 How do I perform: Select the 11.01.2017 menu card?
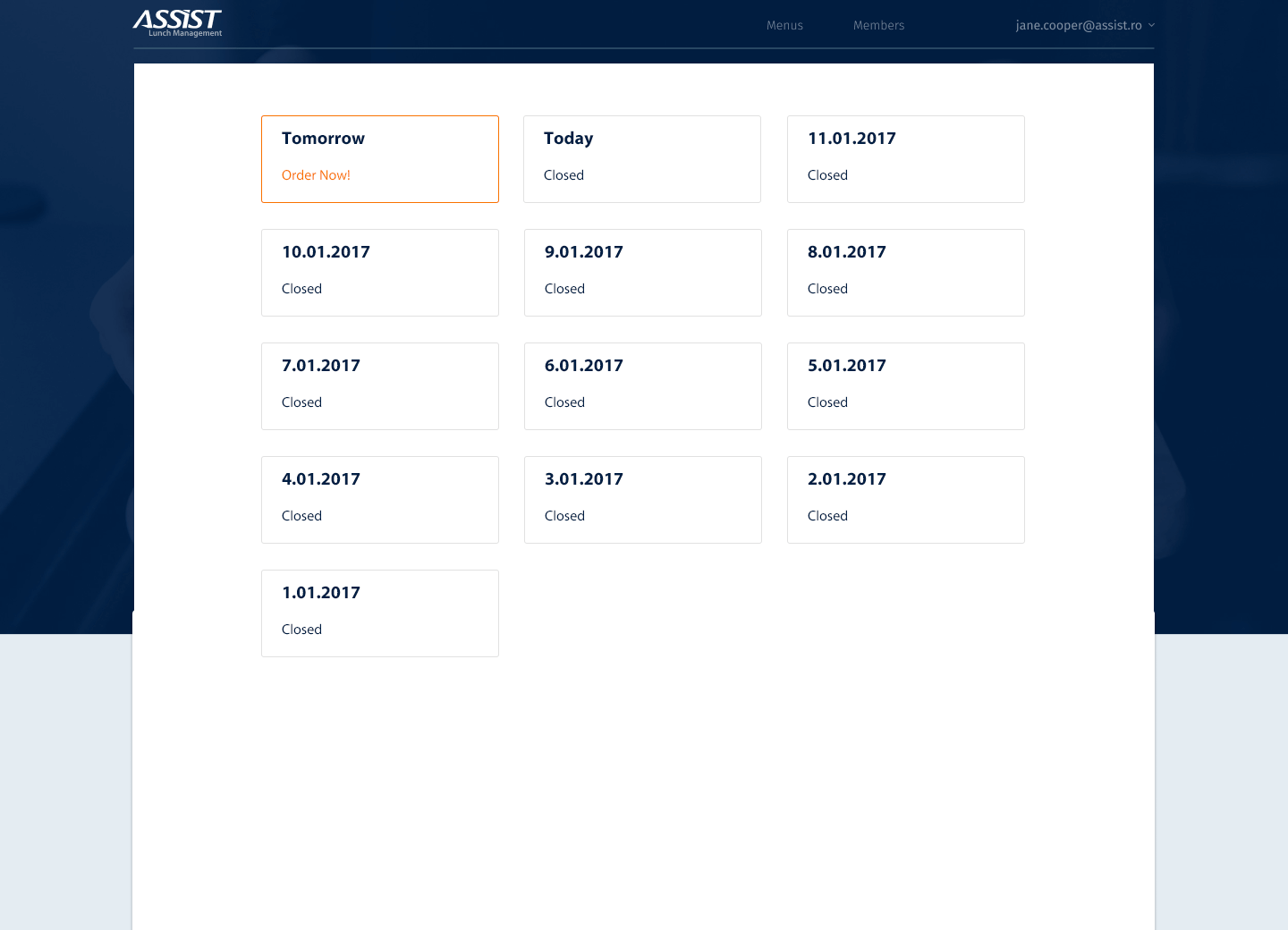pyautogui.click(x=906, y=159)
